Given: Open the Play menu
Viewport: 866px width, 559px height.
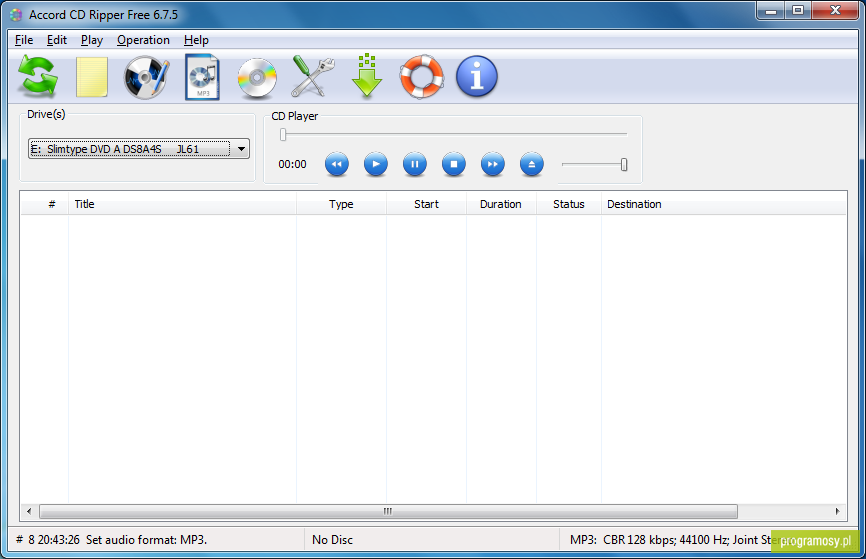Looking at the screenshot, I should (x=92, y=40).
